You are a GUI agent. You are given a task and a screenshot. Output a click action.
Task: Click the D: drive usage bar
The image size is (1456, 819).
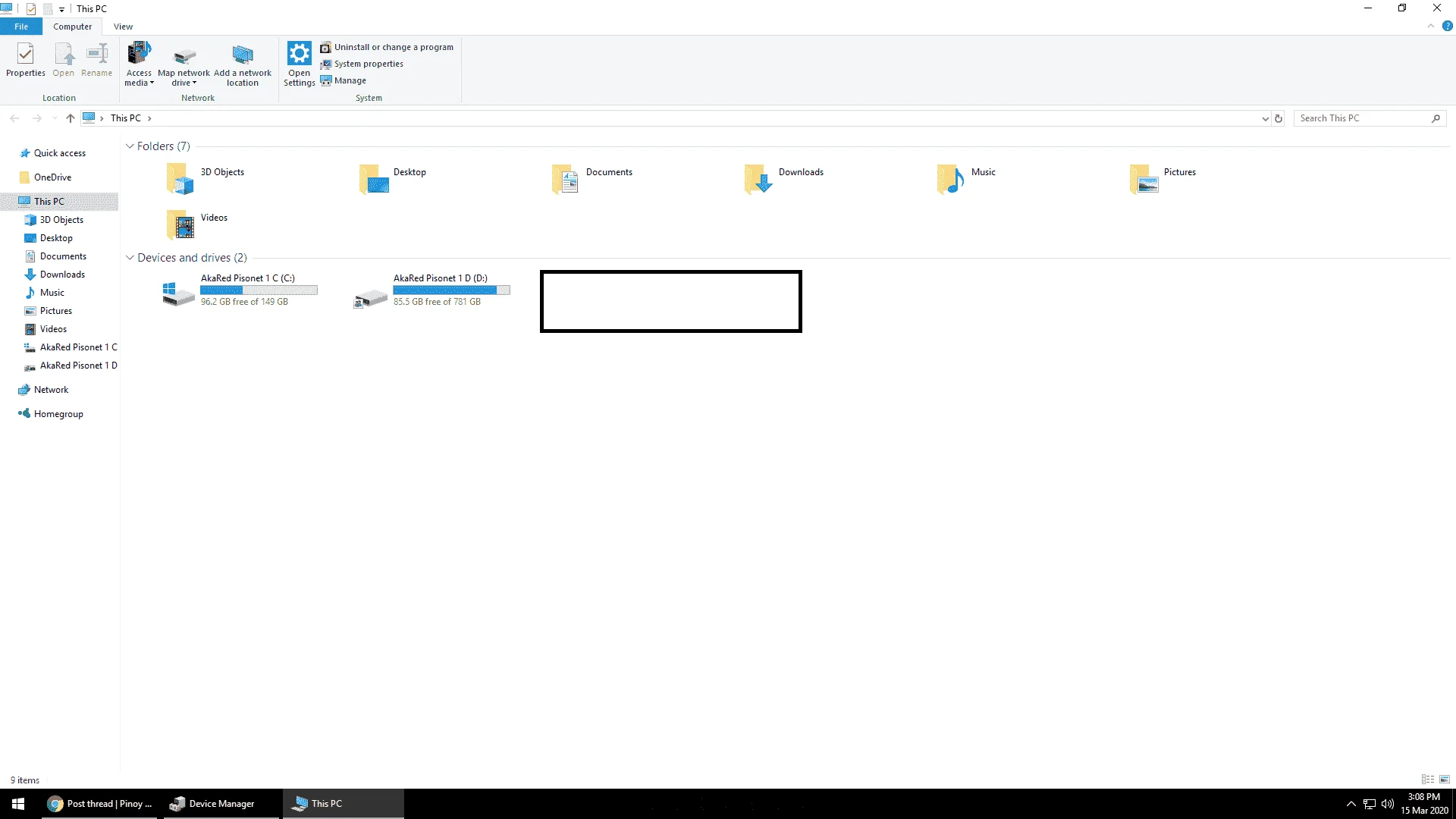click(451, 290)
